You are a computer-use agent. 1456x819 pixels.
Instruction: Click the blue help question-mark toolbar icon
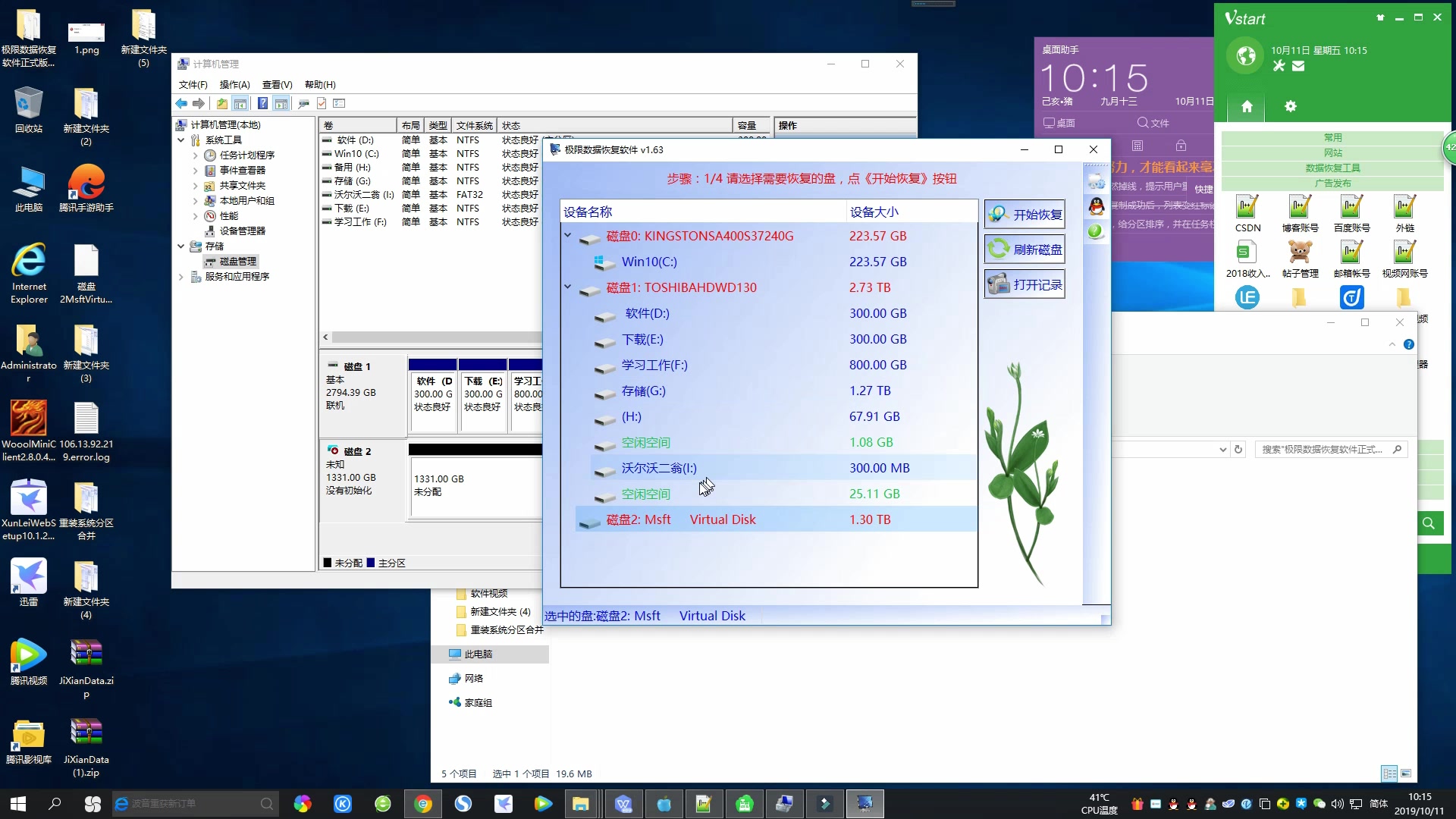262,103
